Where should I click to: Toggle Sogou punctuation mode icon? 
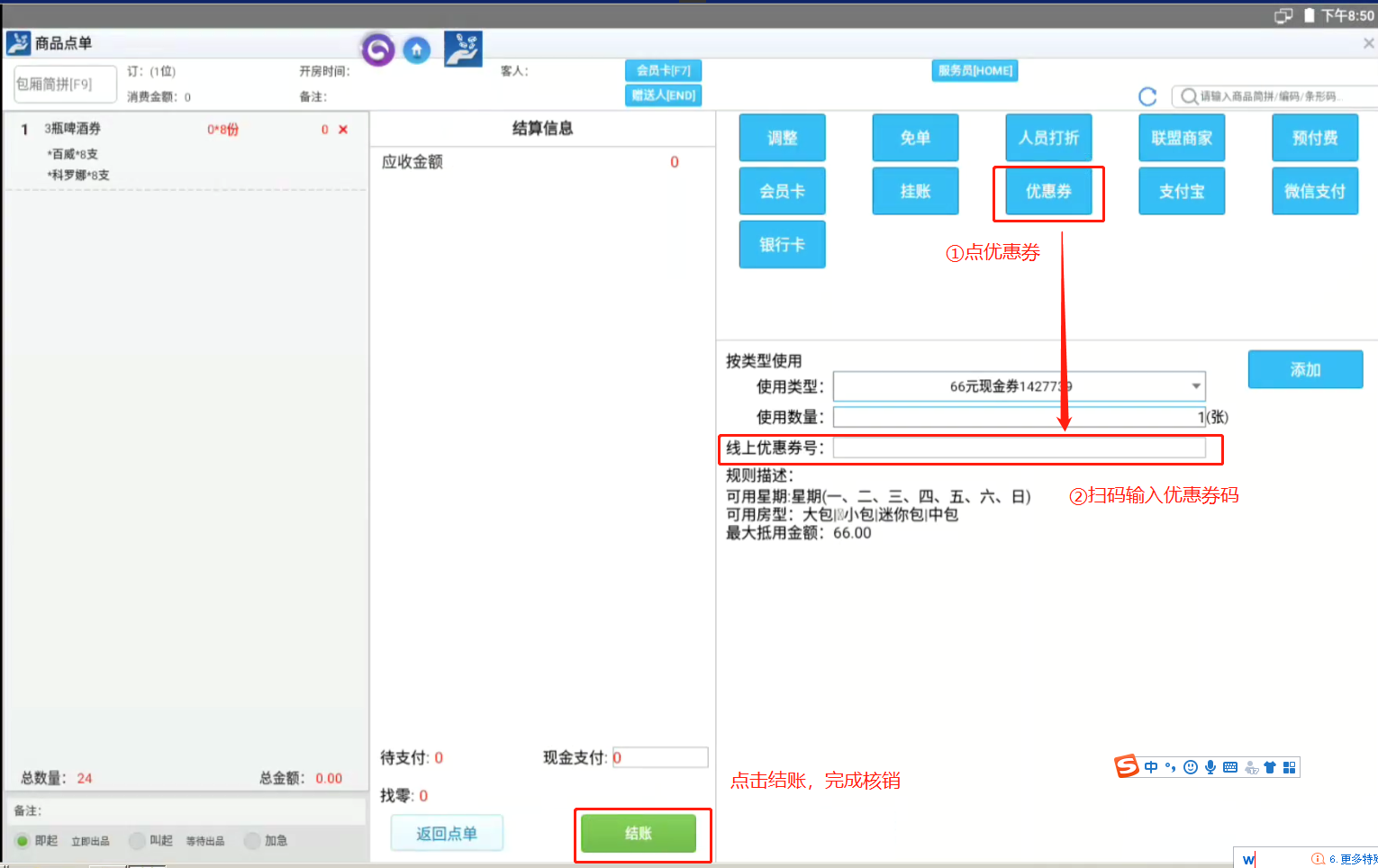(x=1170, y=767)
